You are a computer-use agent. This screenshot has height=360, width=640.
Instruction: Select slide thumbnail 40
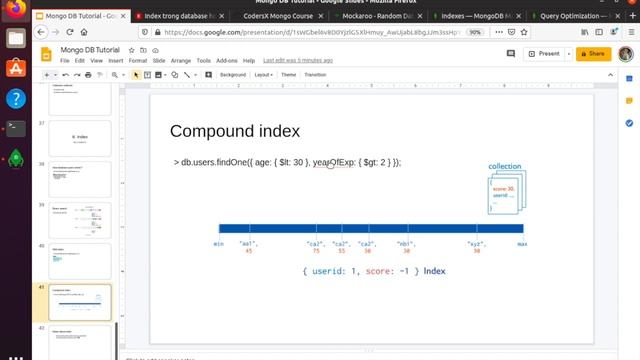[80, 261]
